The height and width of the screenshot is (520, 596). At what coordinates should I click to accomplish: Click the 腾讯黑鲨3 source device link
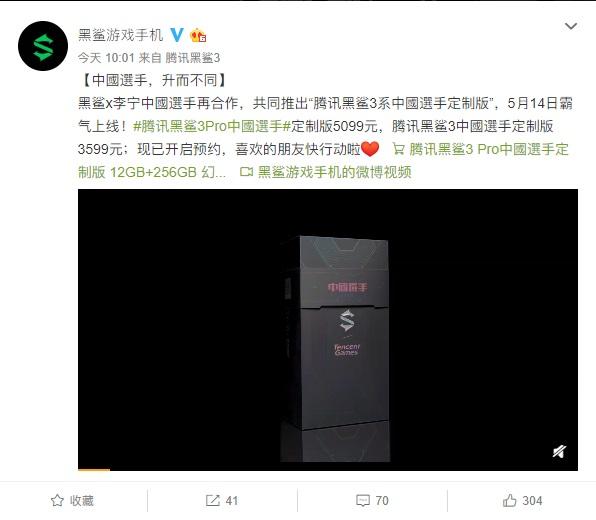click(193, 58)
